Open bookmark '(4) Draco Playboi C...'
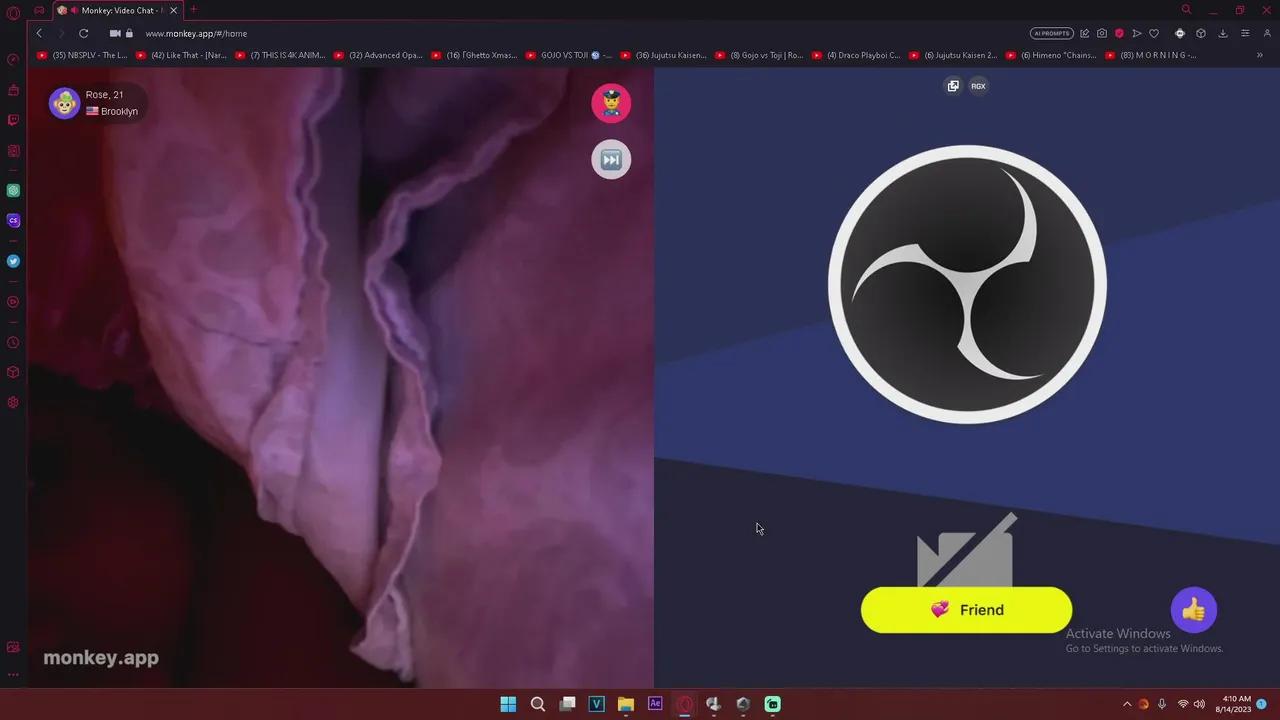Viewport: 1280px width, 720px height. point(857,55)
